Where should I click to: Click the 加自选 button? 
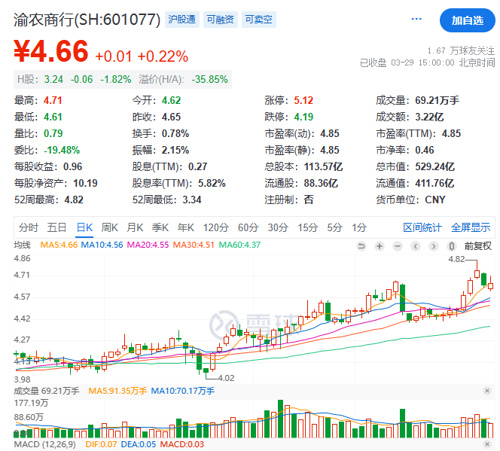click(467, 20)
